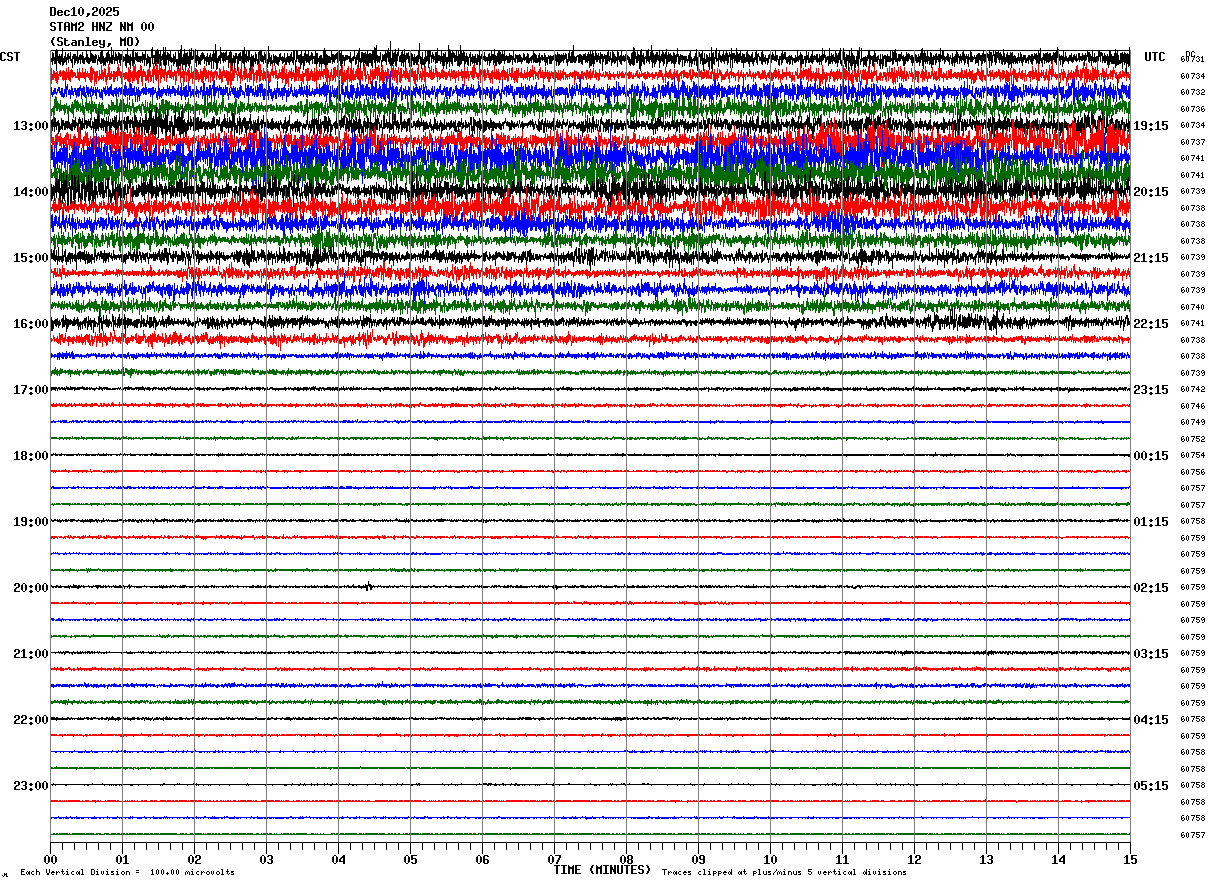Click the 20:00 CST time label
The height and width of the screenshot is (886, 1210).
30,588
